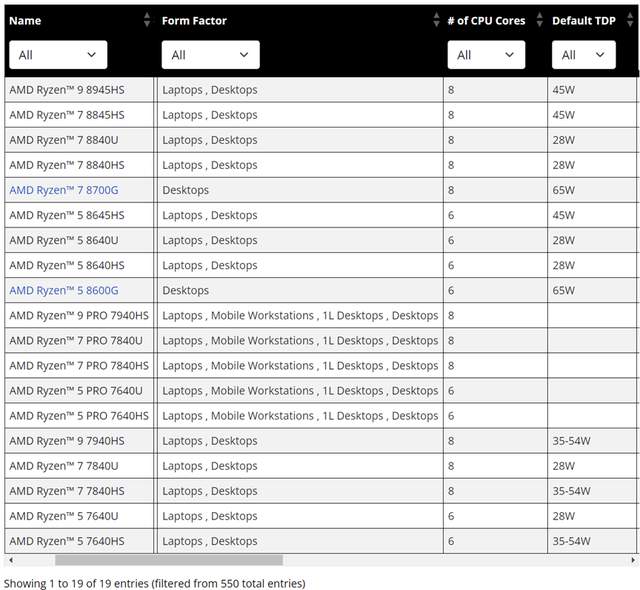640x590 pixels.
Task: Select the AMD Ryzen 5 7640U name cell
Action: click(79, 517)
